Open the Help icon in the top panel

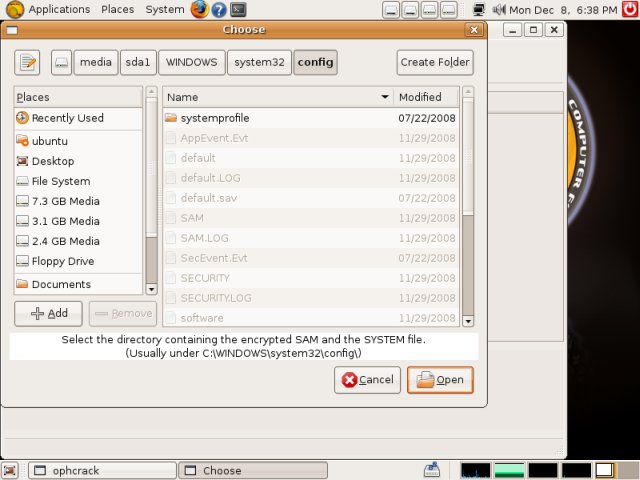pos(219,10)
